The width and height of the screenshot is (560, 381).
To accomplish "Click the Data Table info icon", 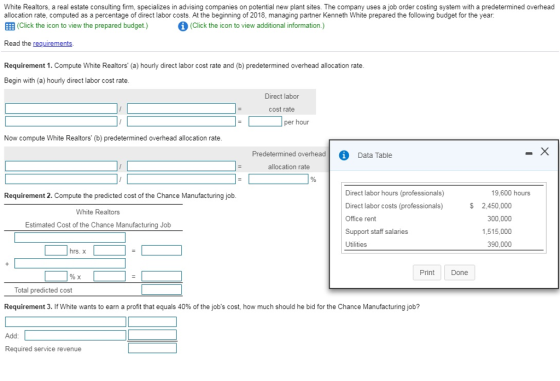I will (344, 155).
